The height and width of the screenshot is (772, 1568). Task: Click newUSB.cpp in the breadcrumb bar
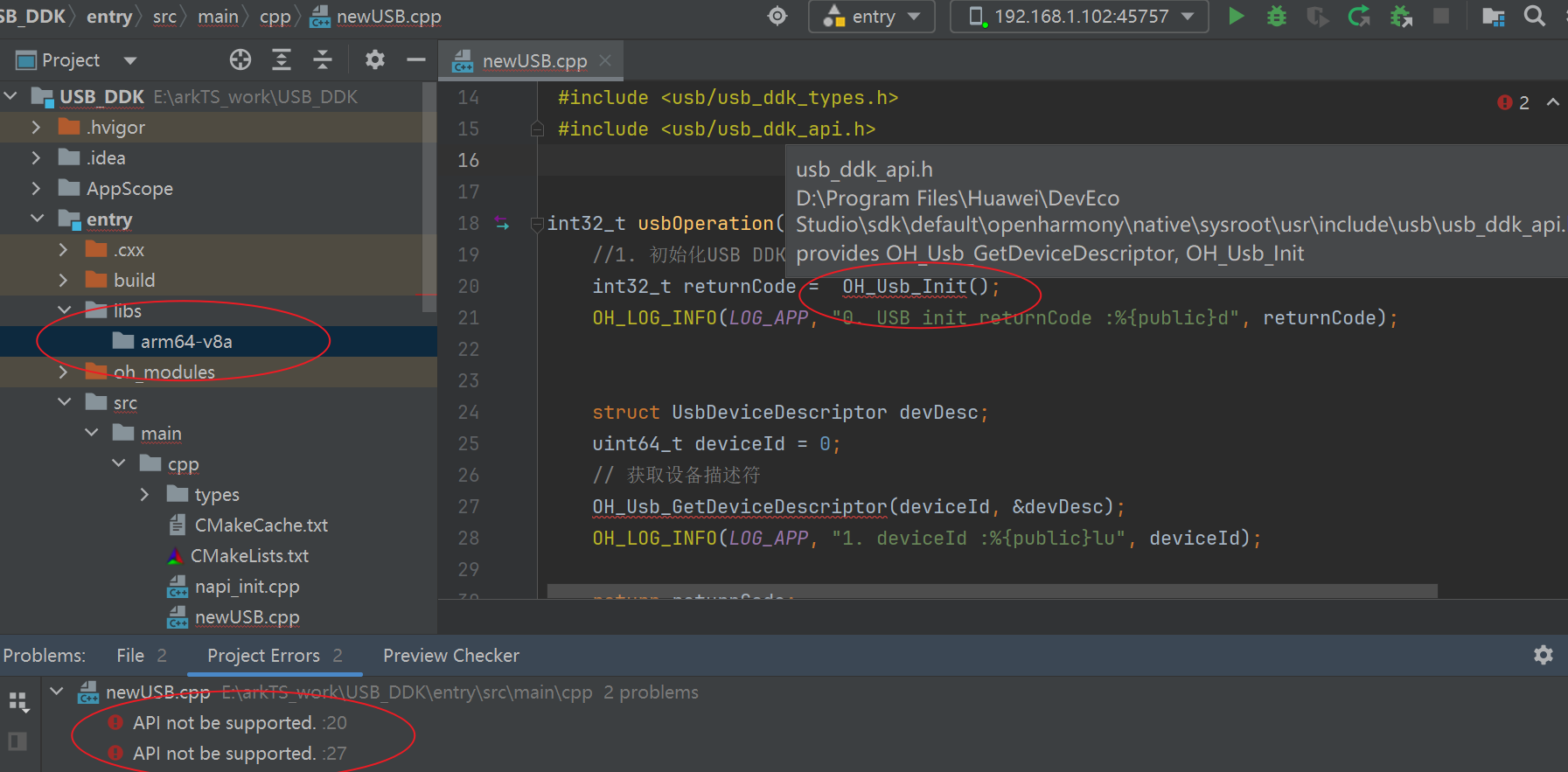(x=376, y=16)
